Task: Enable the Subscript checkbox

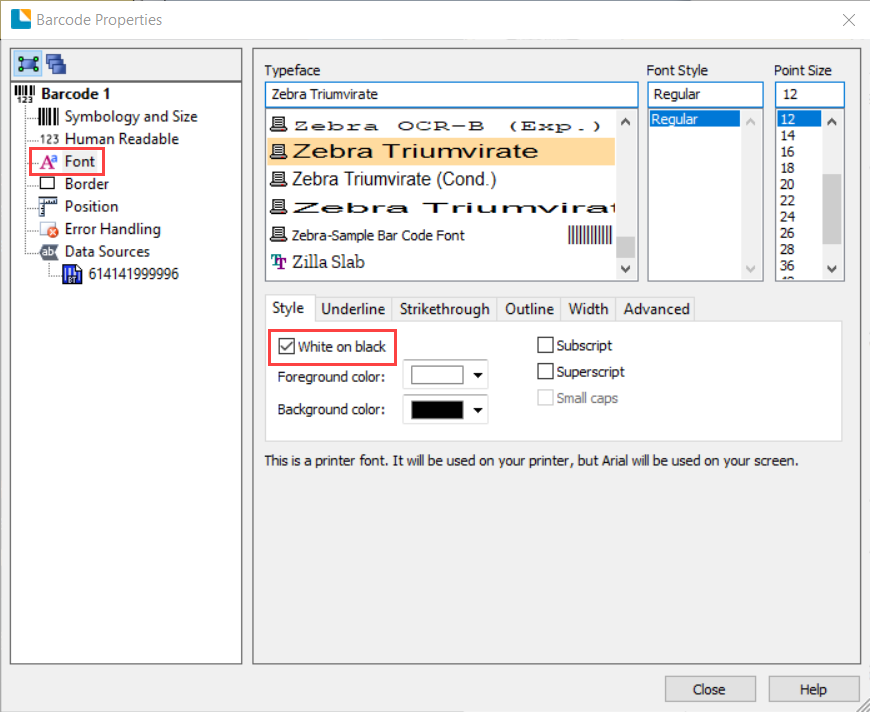Action: click(545, 345)
